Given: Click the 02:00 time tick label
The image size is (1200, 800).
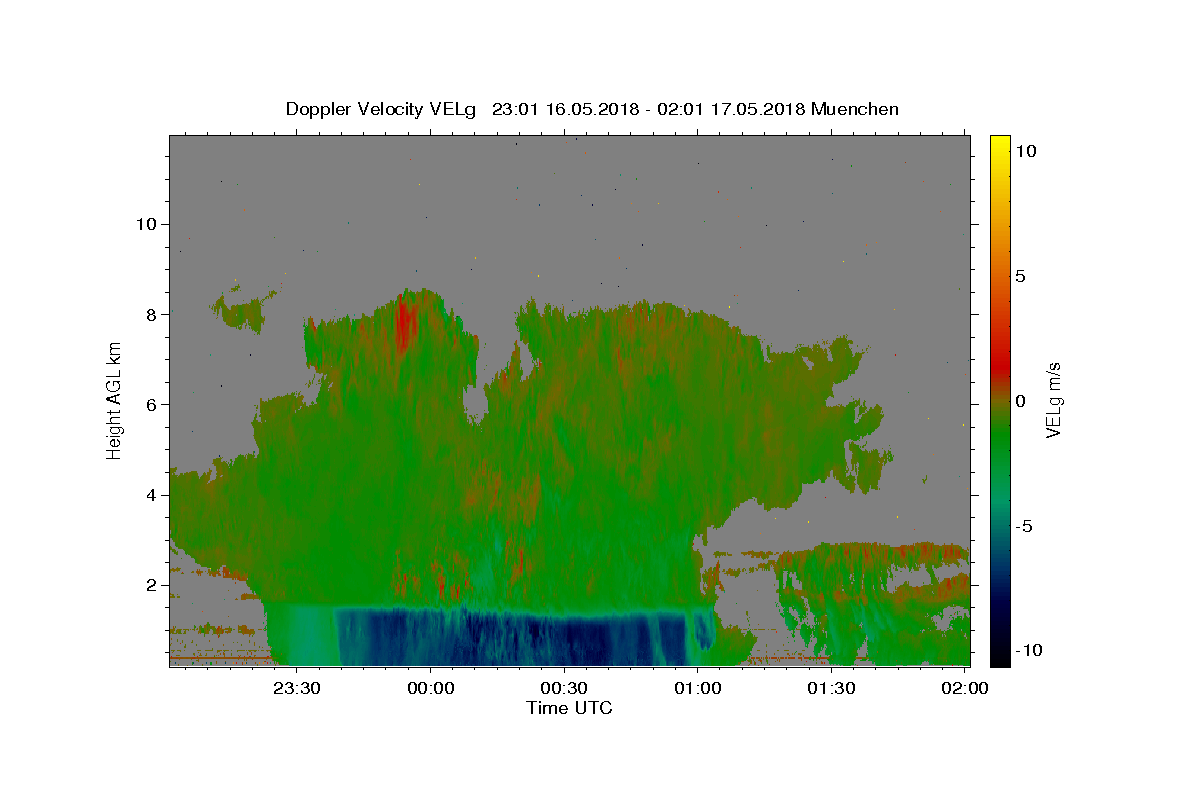Looking at the screenshot, I should point(965,688).
